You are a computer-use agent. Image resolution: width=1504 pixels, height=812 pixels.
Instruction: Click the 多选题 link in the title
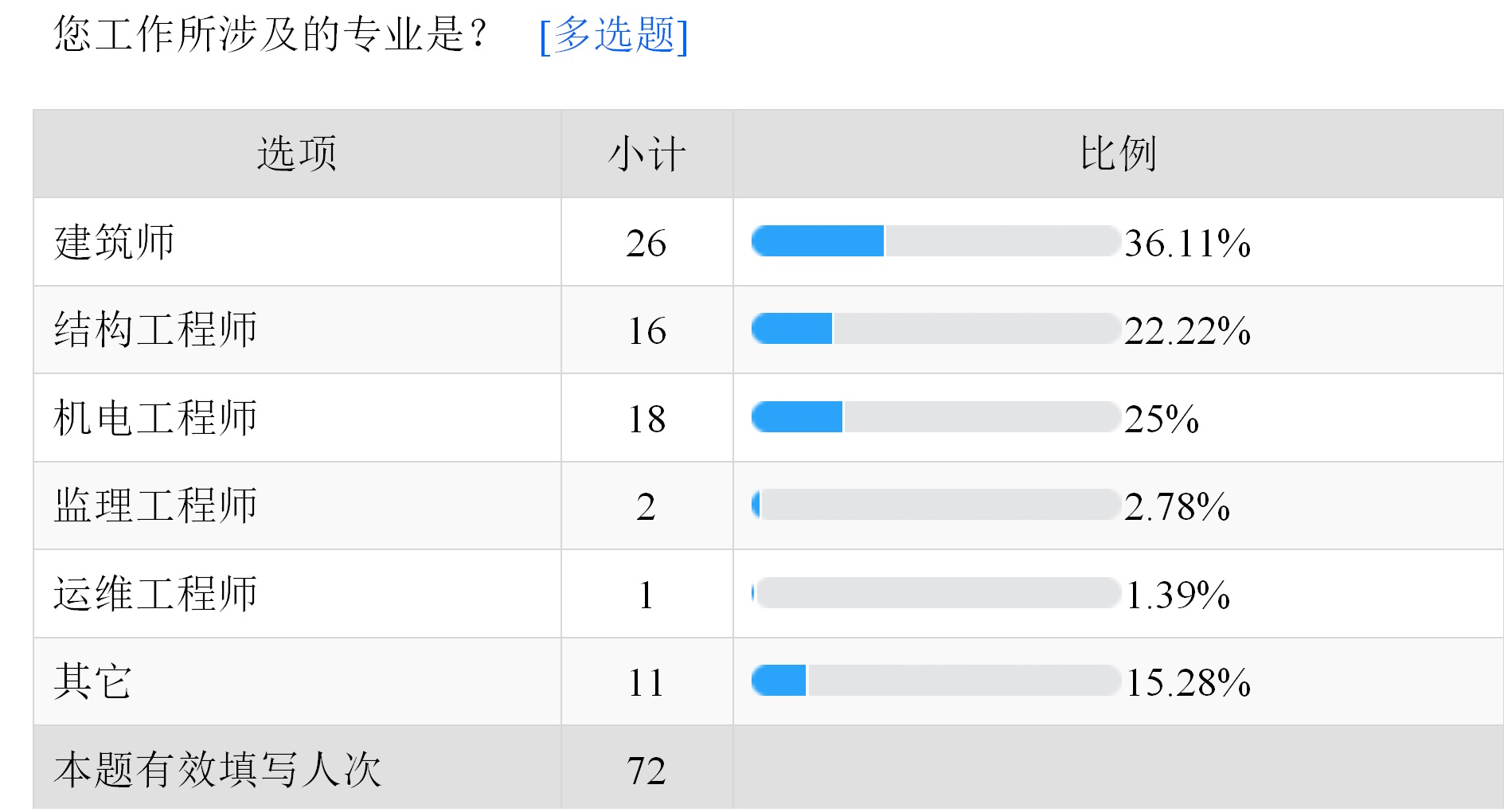tap(614, 35)
